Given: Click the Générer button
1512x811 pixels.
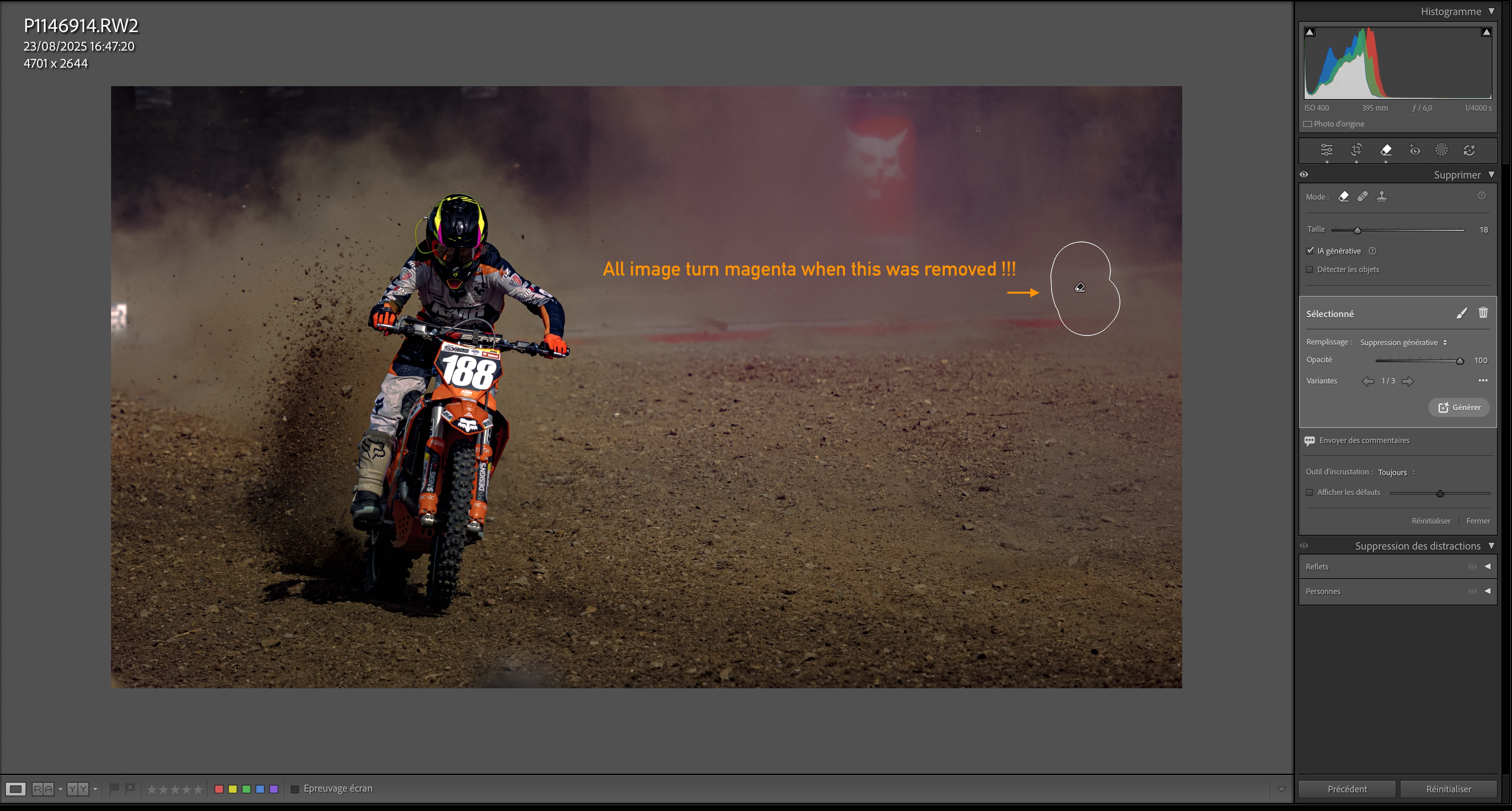Looking at the screenshot, I should 1459,407.
